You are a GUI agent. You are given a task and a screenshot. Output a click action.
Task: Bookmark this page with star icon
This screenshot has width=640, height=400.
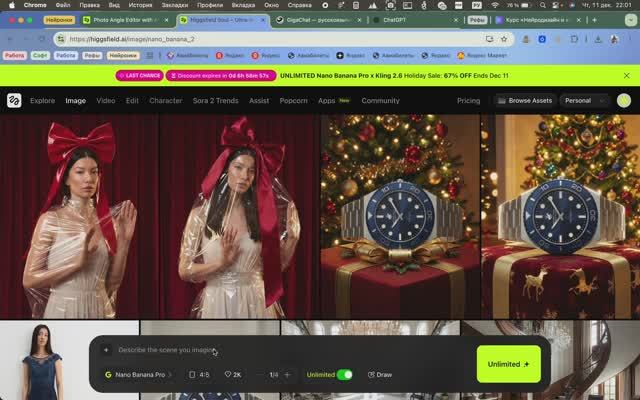pyautogui.click(x=504, y=39)
